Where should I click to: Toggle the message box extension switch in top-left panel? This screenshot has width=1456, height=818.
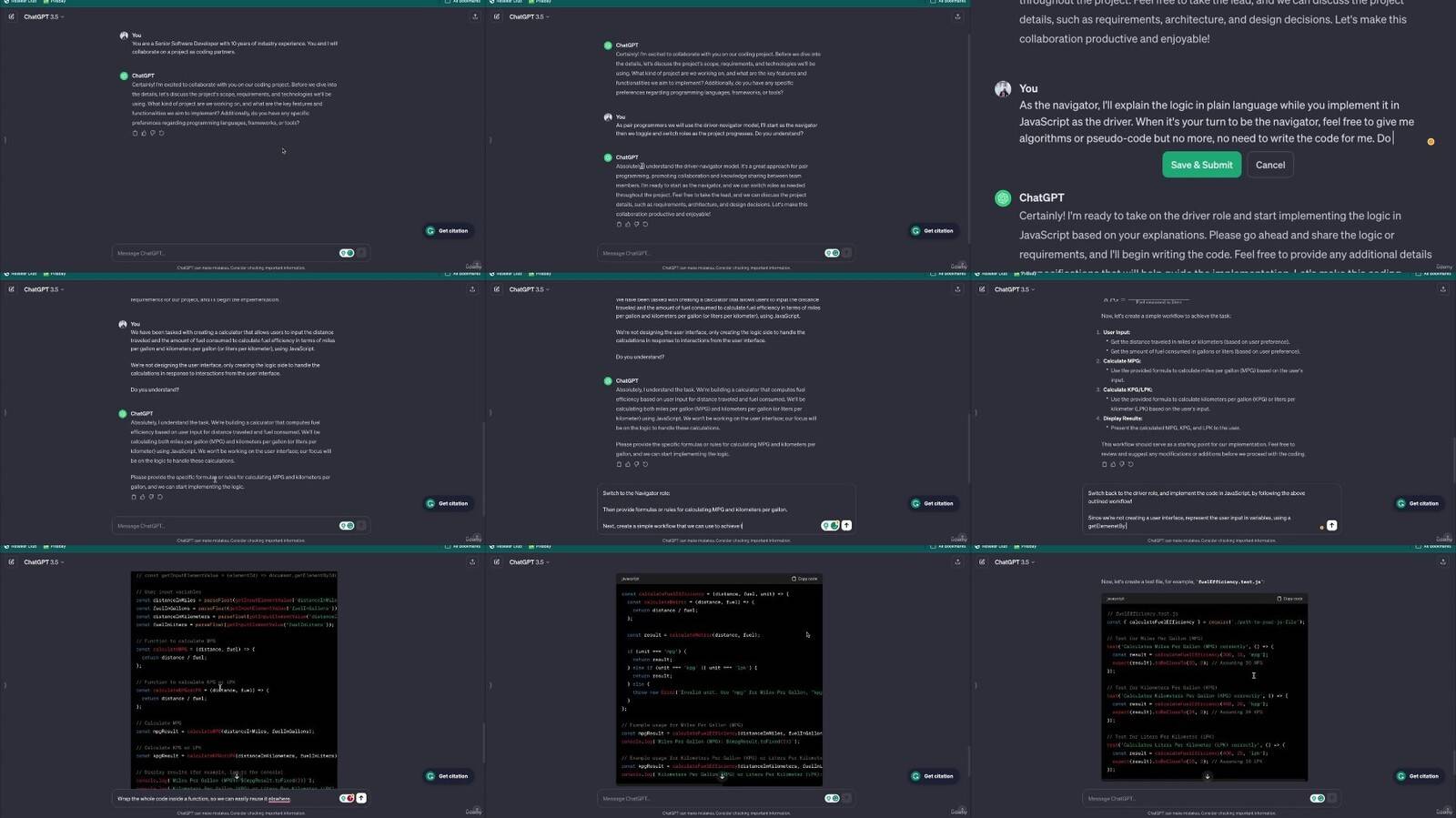tap(347, 253)
